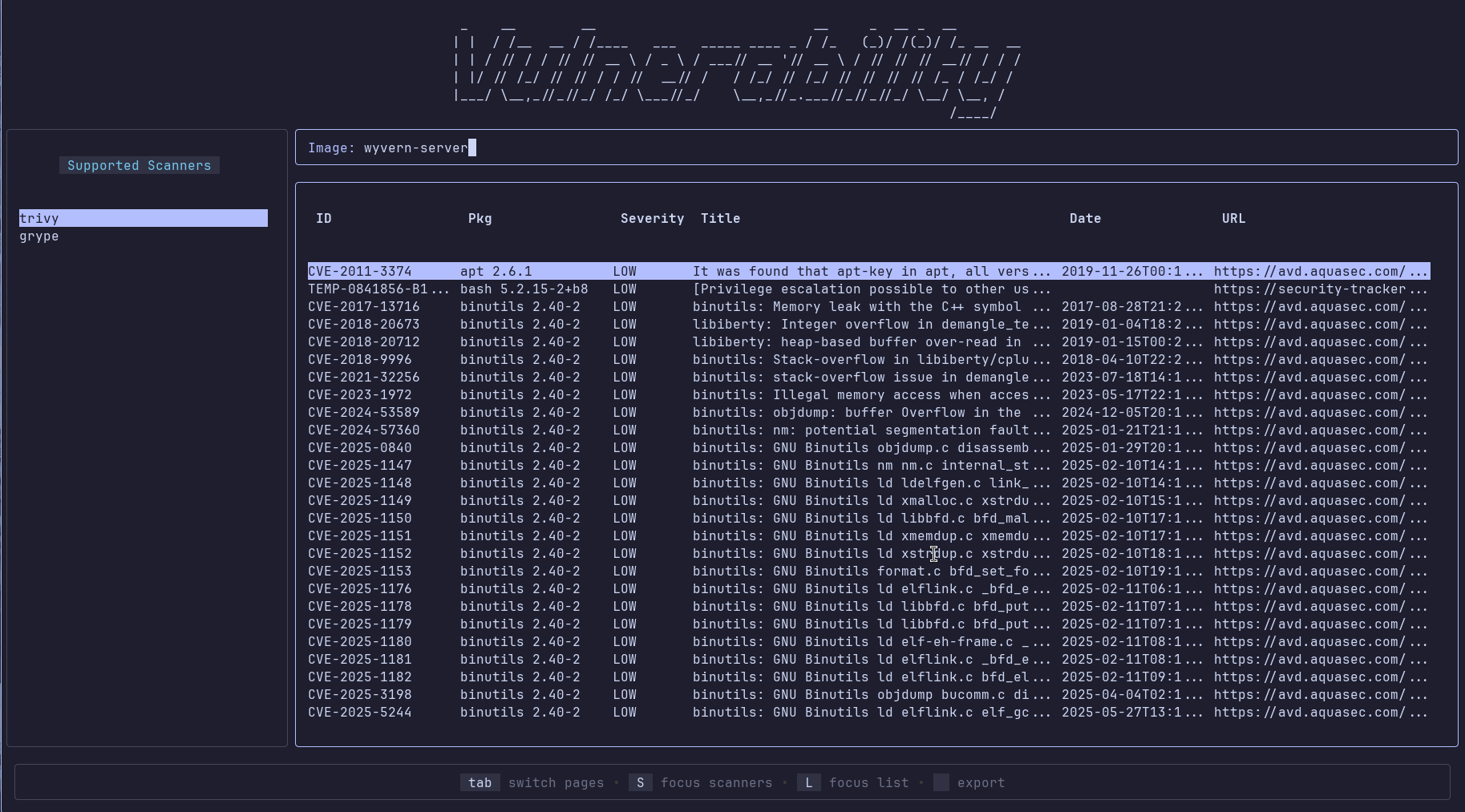
Task: Click the Pkg column header
Action: click(x=480, y=218)
